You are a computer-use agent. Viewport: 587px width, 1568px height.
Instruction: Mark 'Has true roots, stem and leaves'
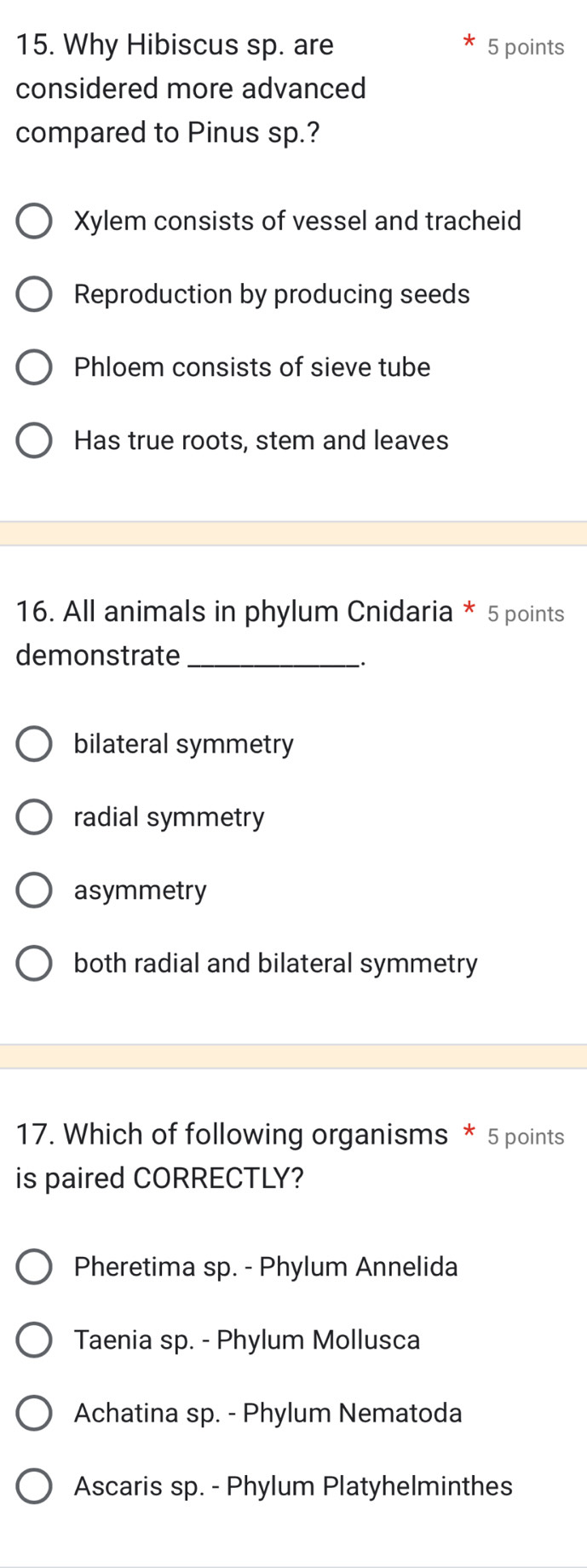[34, 441]
